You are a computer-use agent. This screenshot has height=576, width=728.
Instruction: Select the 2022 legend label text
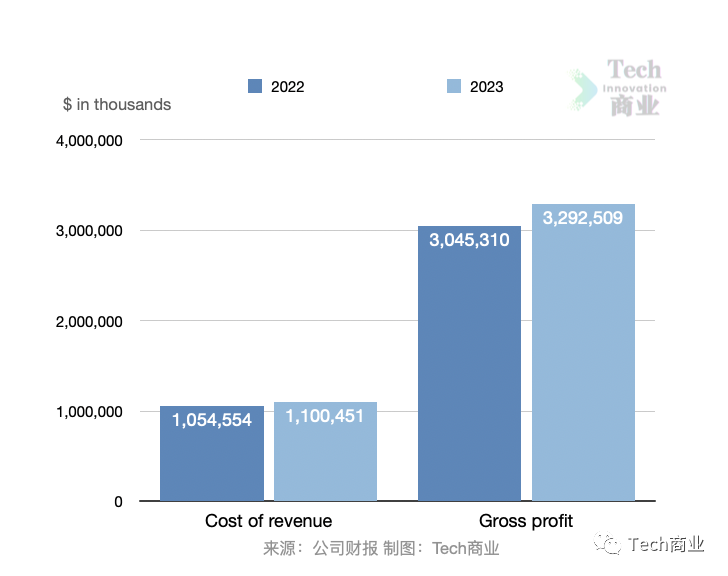(287, 87)
